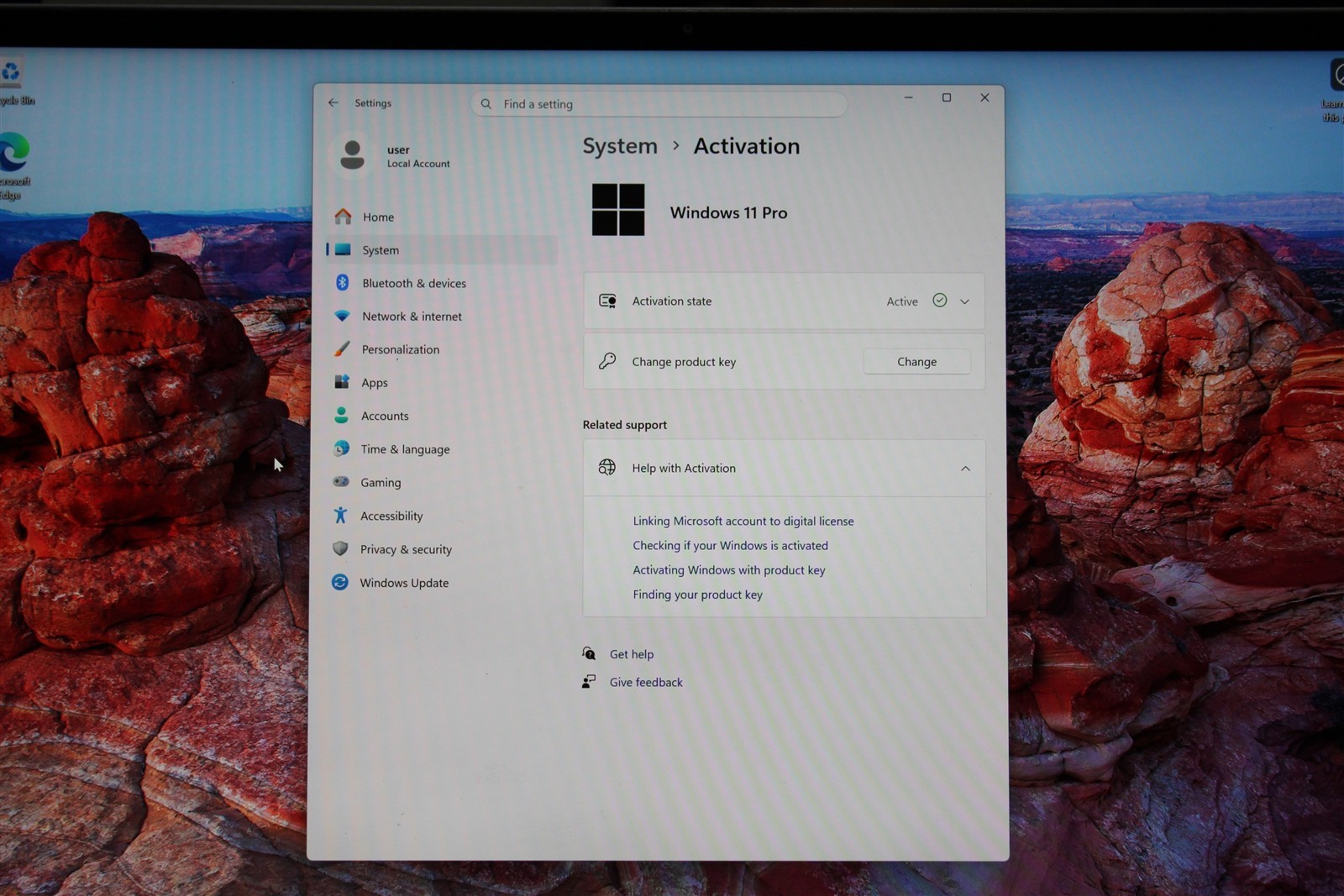Click the Gaming controller icon
The height and width of the screenshot is (896, 1344).
pos(341,481)
